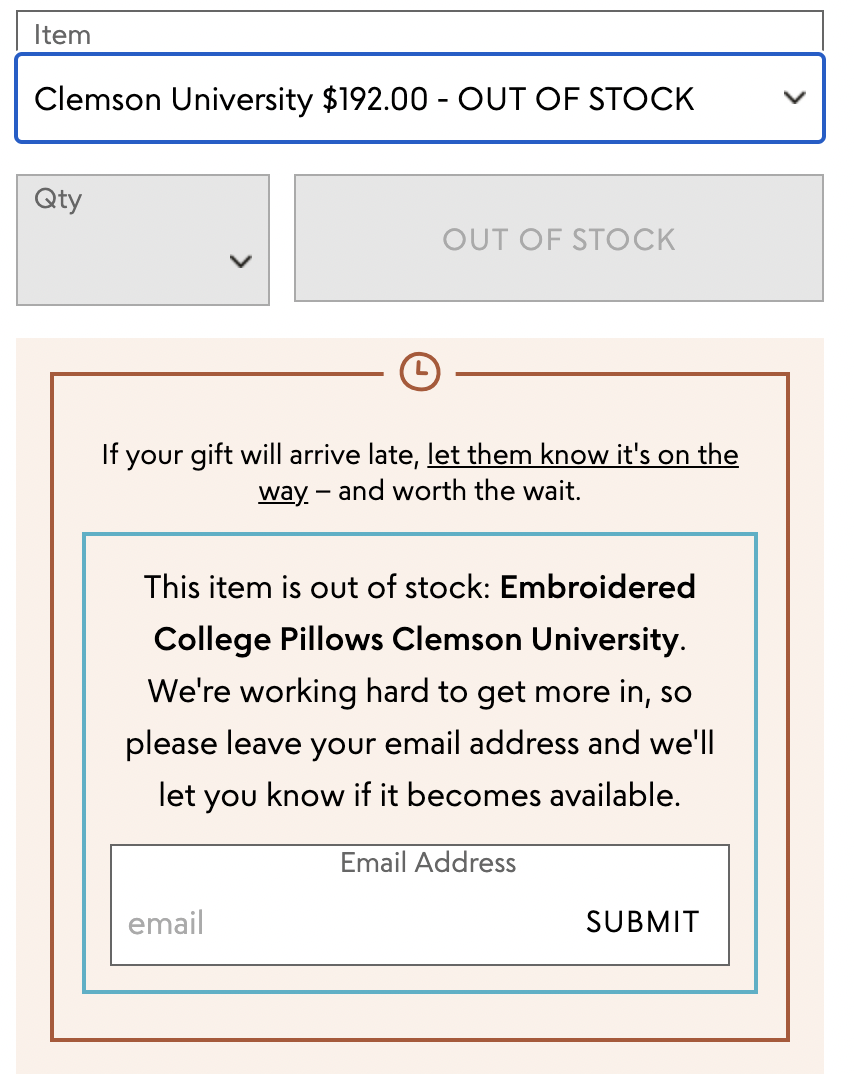Screen dimensions: 854x1074
Task: Click the "This item is out of stock" text
Action: pyautogui.click(x=317, y=588)
